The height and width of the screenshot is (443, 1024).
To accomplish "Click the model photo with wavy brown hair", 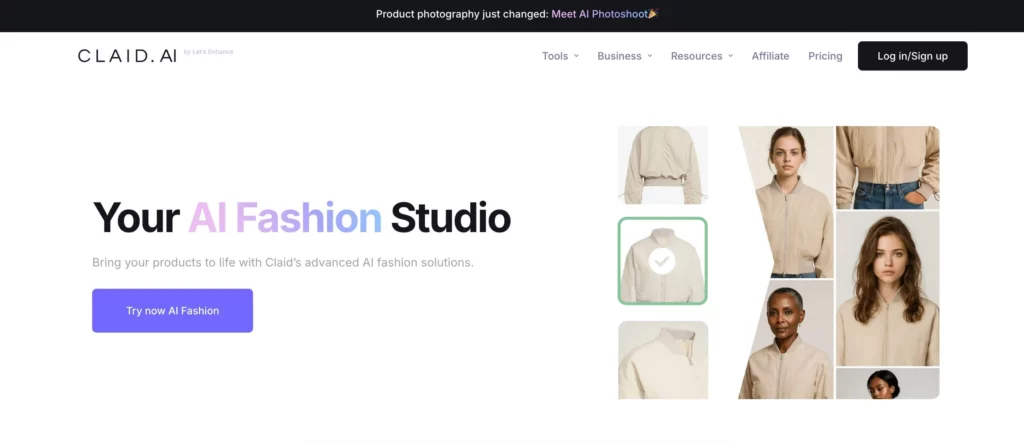I will (x=887, y=288).
